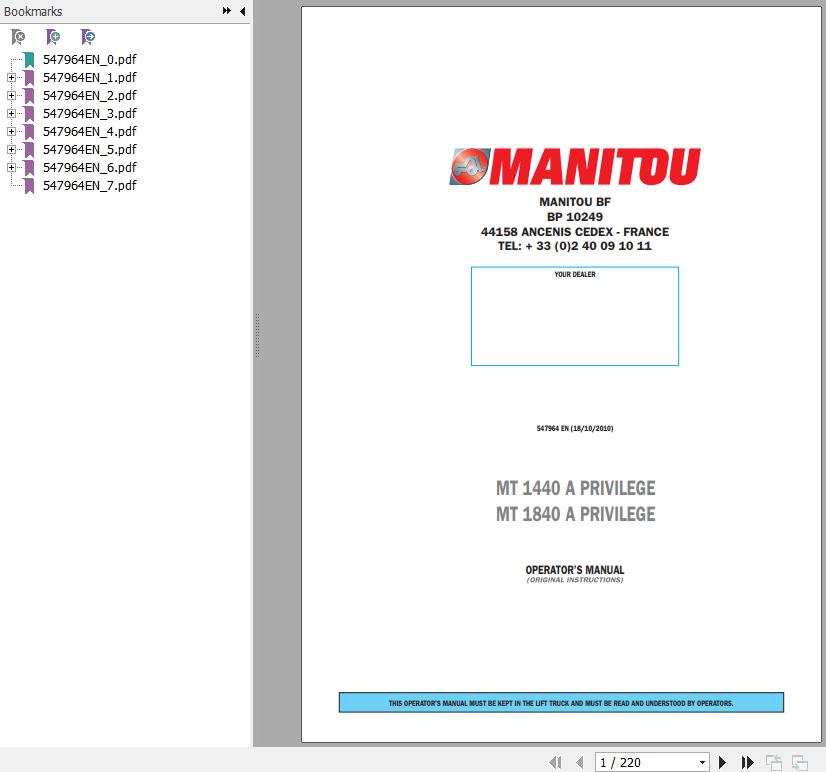Click the 44158 ANCENIS CEDEX - FRANCE address line
The width and height of the screenshot is (826, 772).
[x=575, y=232]
